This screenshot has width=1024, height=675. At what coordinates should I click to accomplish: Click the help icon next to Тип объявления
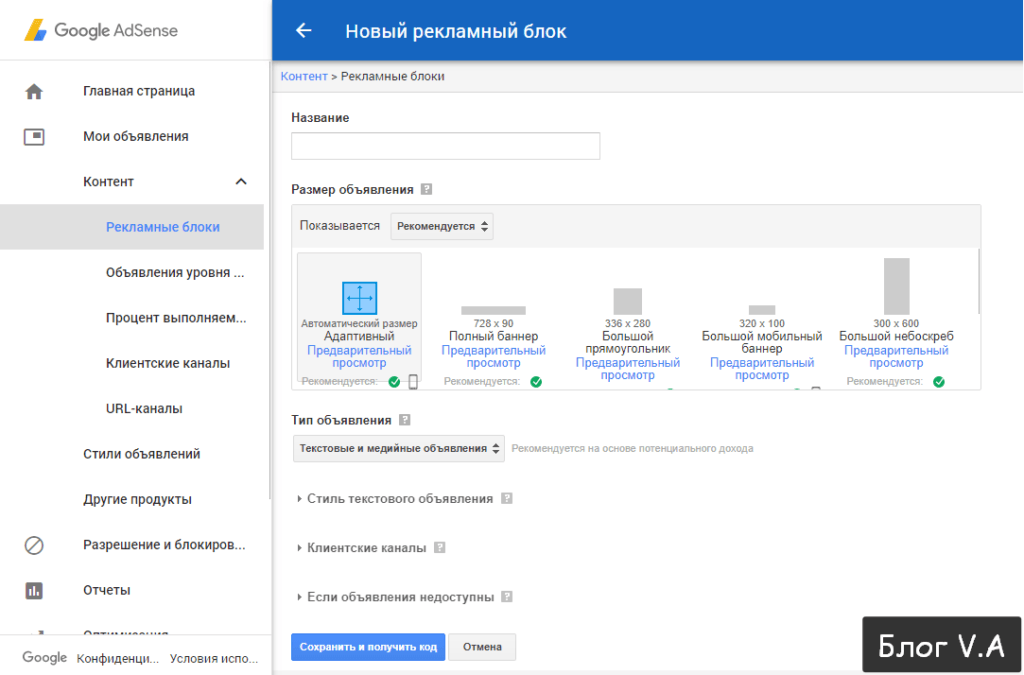(405, 420)
